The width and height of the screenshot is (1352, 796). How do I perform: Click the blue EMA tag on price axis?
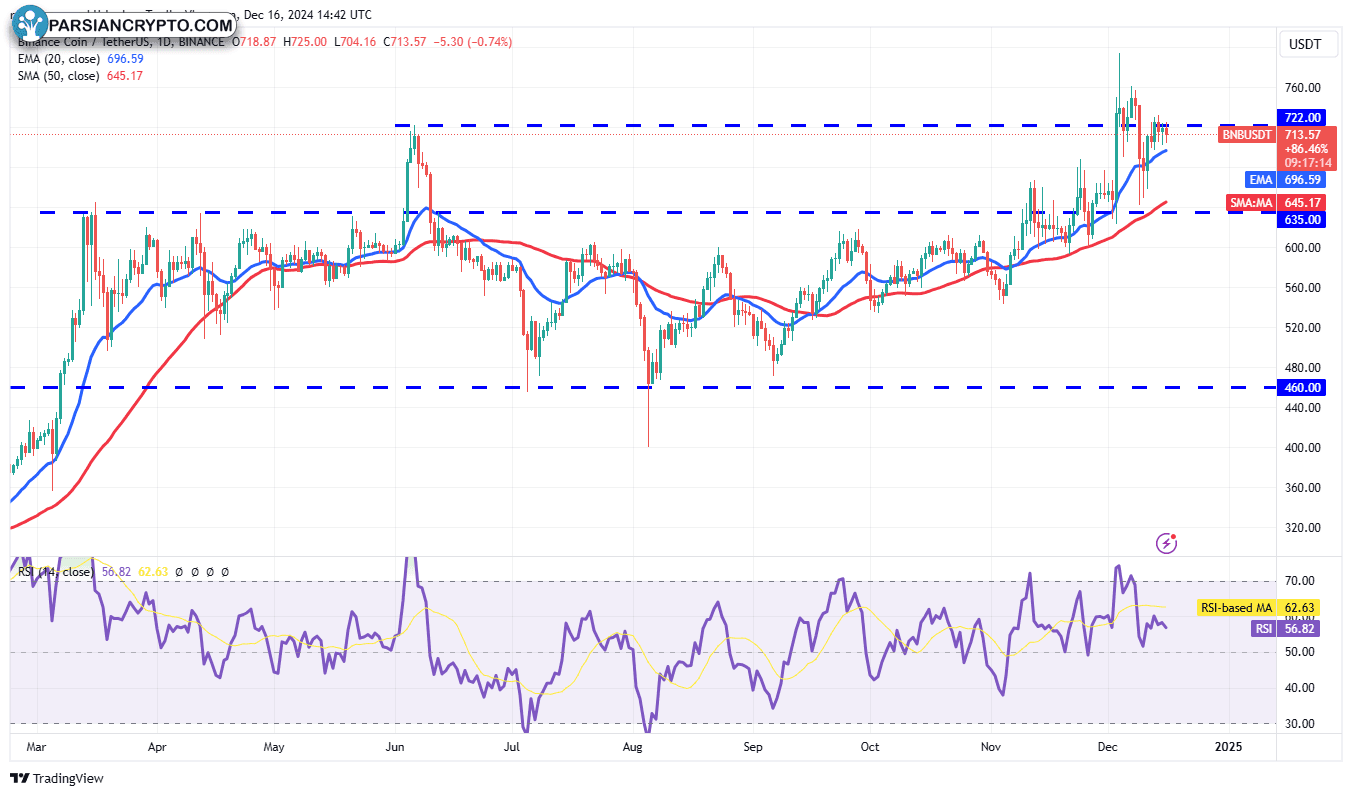coord(1260,180)
